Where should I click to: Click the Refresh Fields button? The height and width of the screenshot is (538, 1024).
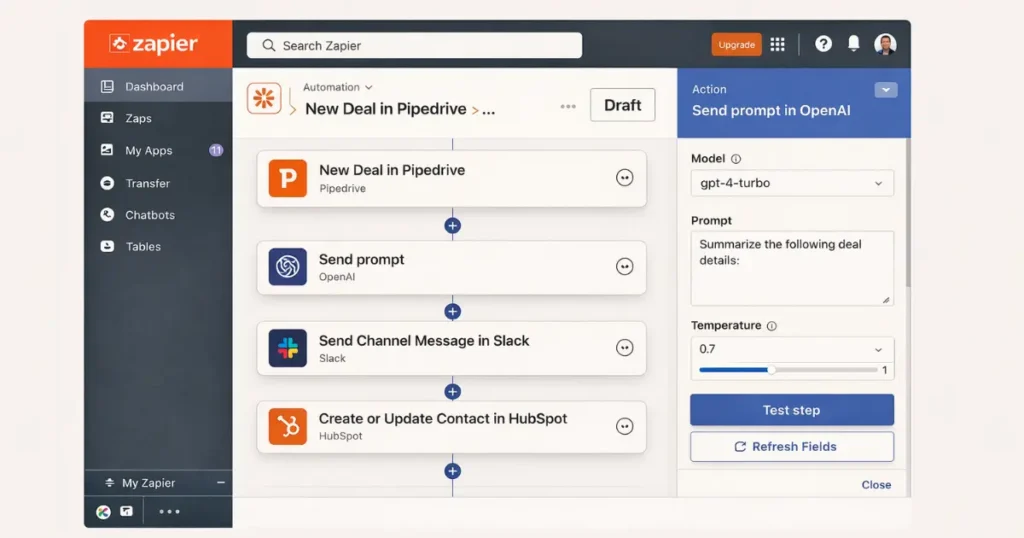pyautogui.click(x=791, y=447)
